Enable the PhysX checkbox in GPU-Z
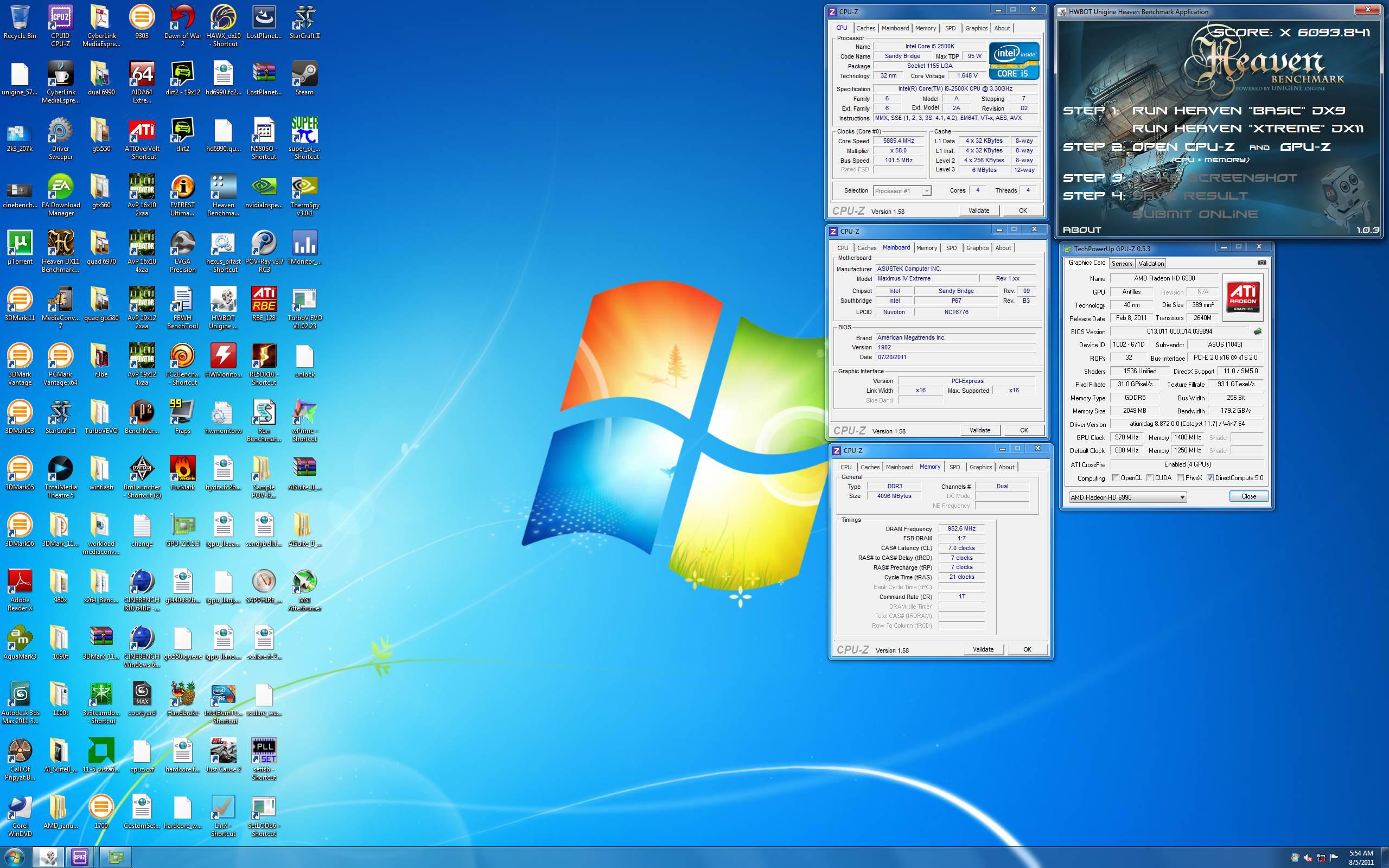The width and height of the screenshot is (1389, 868). click(x=1181, y=477)
